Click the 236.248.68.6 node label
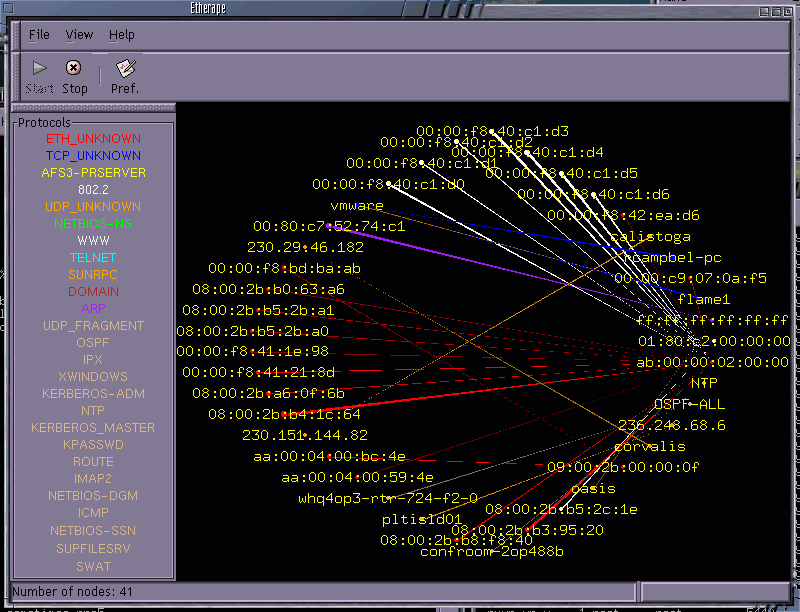 (672, 425)
